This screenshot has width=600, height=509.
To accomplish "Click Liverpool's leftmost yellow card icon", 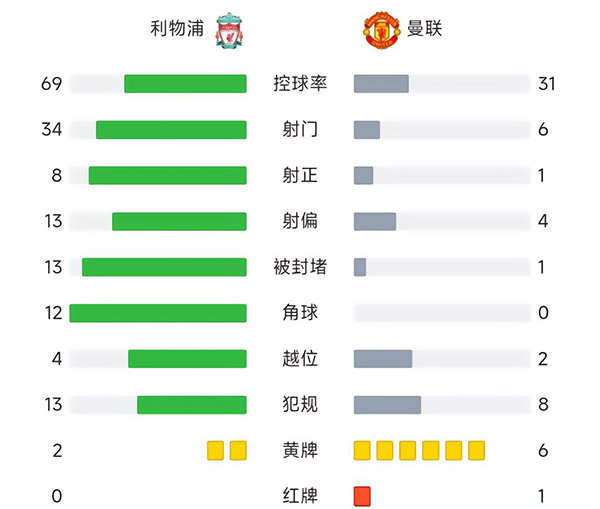I will point(216,450).
